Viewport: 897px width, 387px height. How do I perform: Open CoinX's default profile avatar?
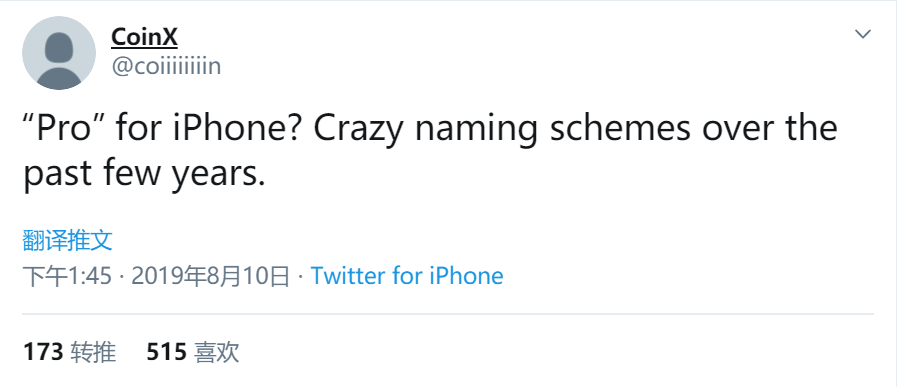tap(58, 53)
